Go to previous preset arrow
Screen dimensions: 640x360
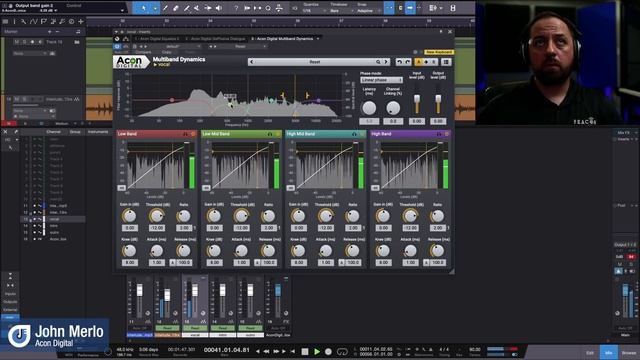251,62
